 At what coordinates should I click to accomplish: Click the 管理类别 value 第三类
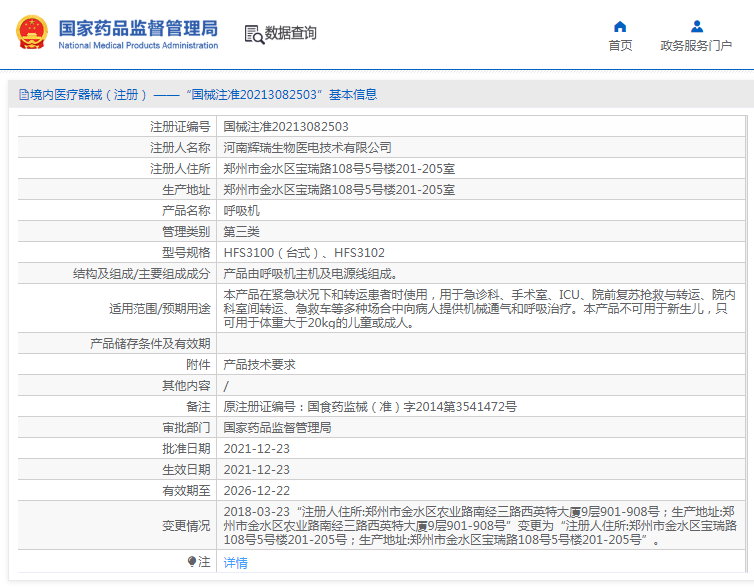pos(241,232)
